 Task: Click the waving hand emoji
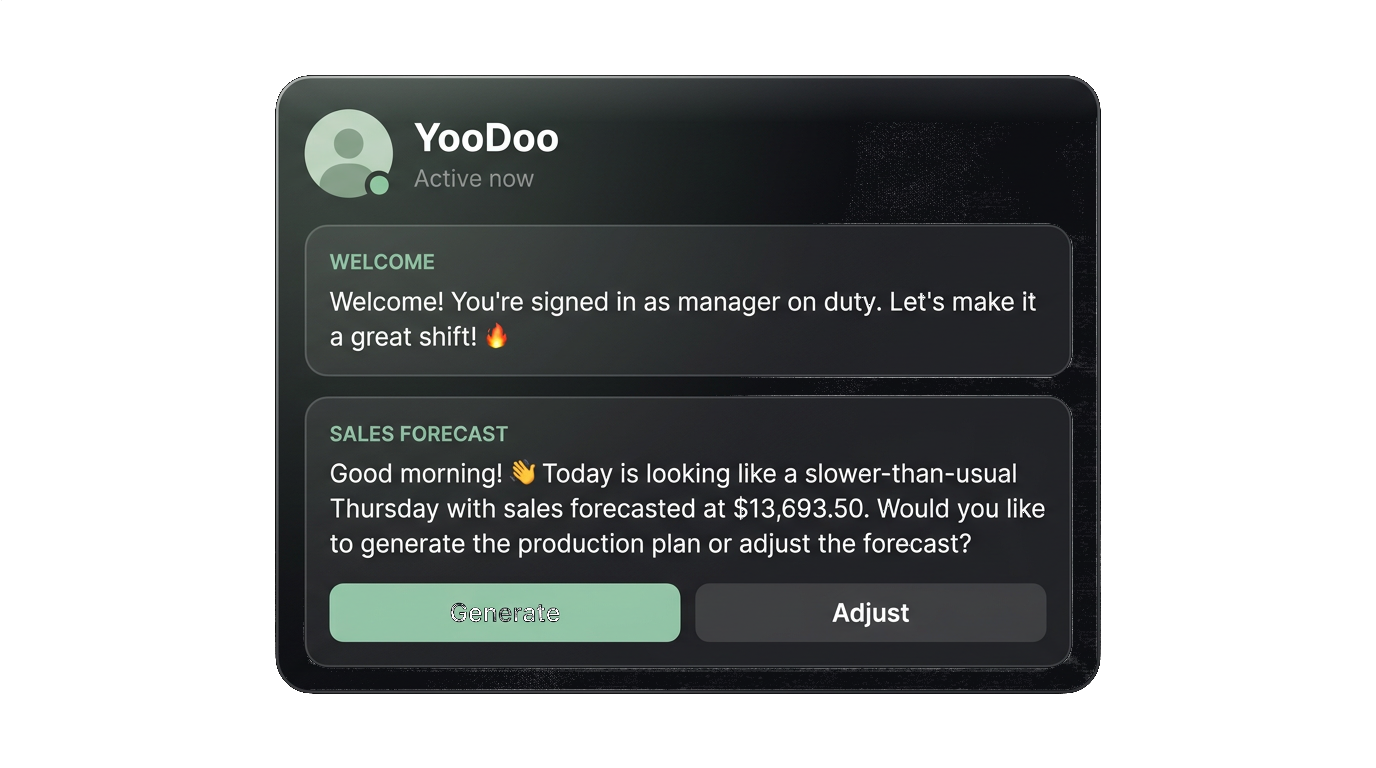coord(523,473)
